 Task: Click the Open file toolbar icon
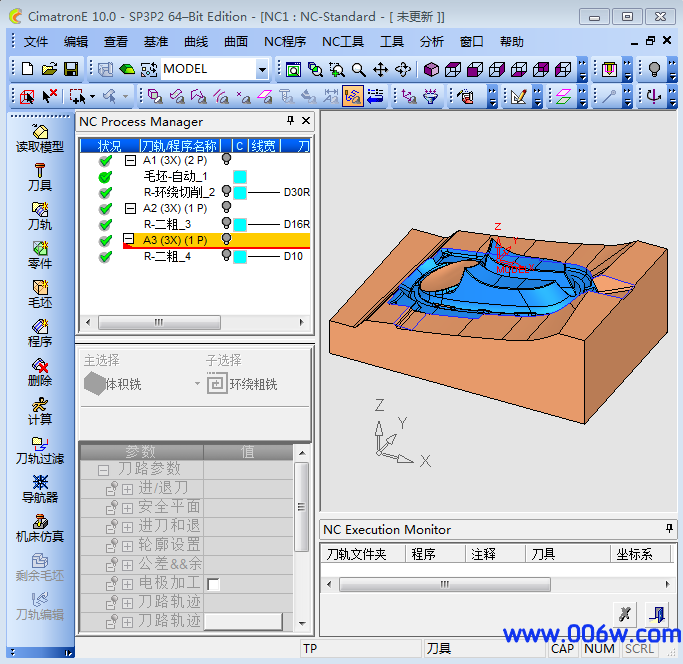pos(49,69)
